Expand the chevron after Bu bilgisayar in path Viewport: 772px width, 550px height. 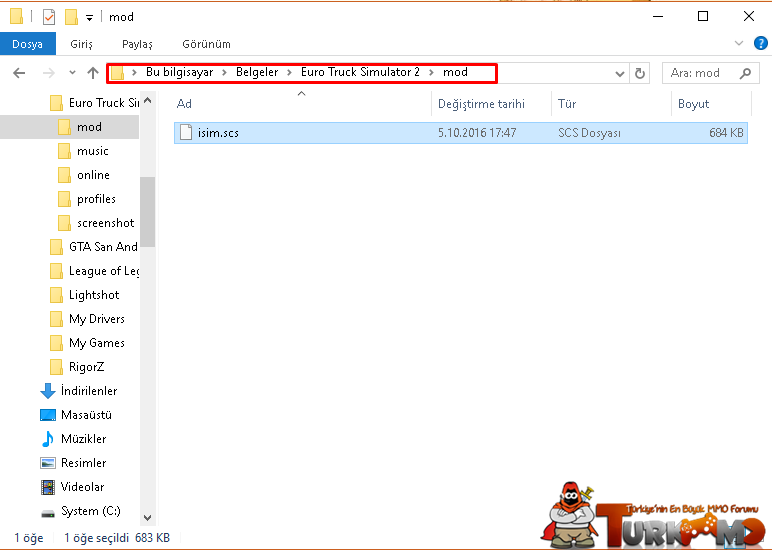coord(225,72)
